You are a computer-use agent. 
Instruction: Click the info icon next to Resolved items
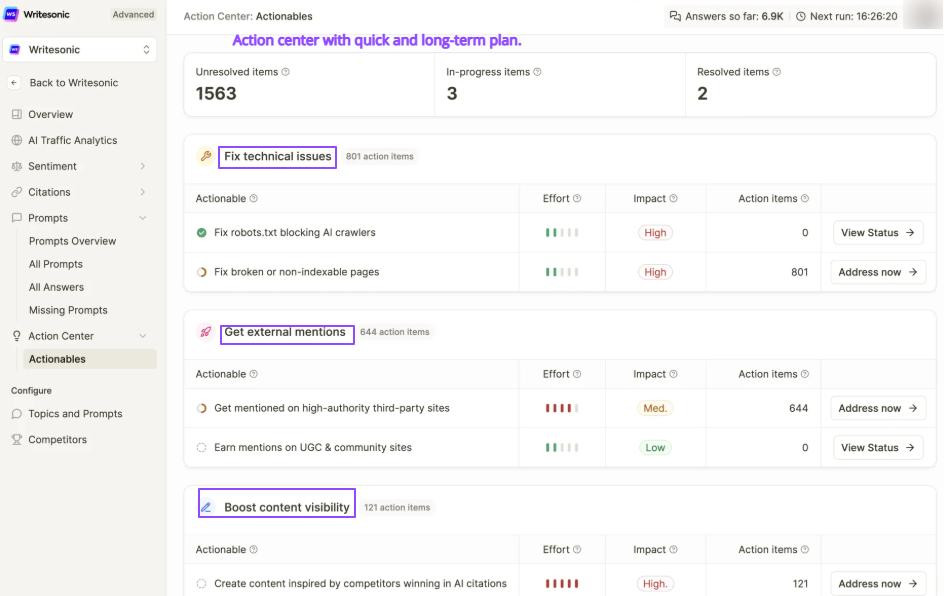point(777,72)
